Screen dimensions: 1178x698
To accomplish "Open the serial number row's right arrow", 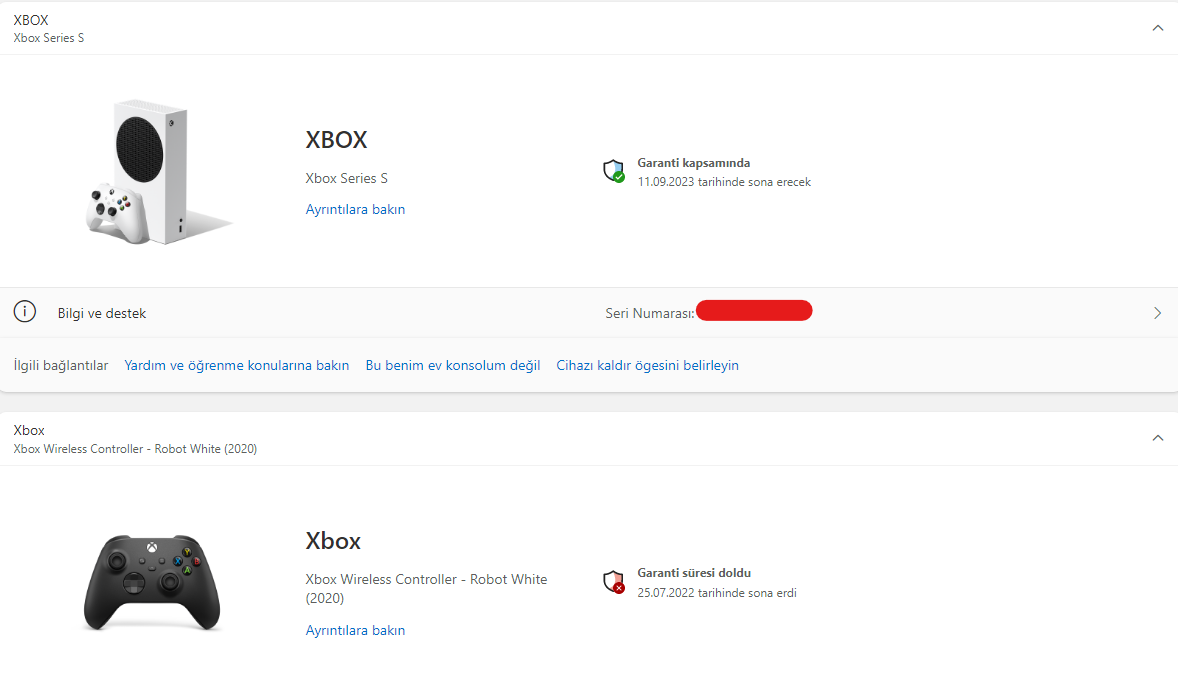I will [1157, 313].
